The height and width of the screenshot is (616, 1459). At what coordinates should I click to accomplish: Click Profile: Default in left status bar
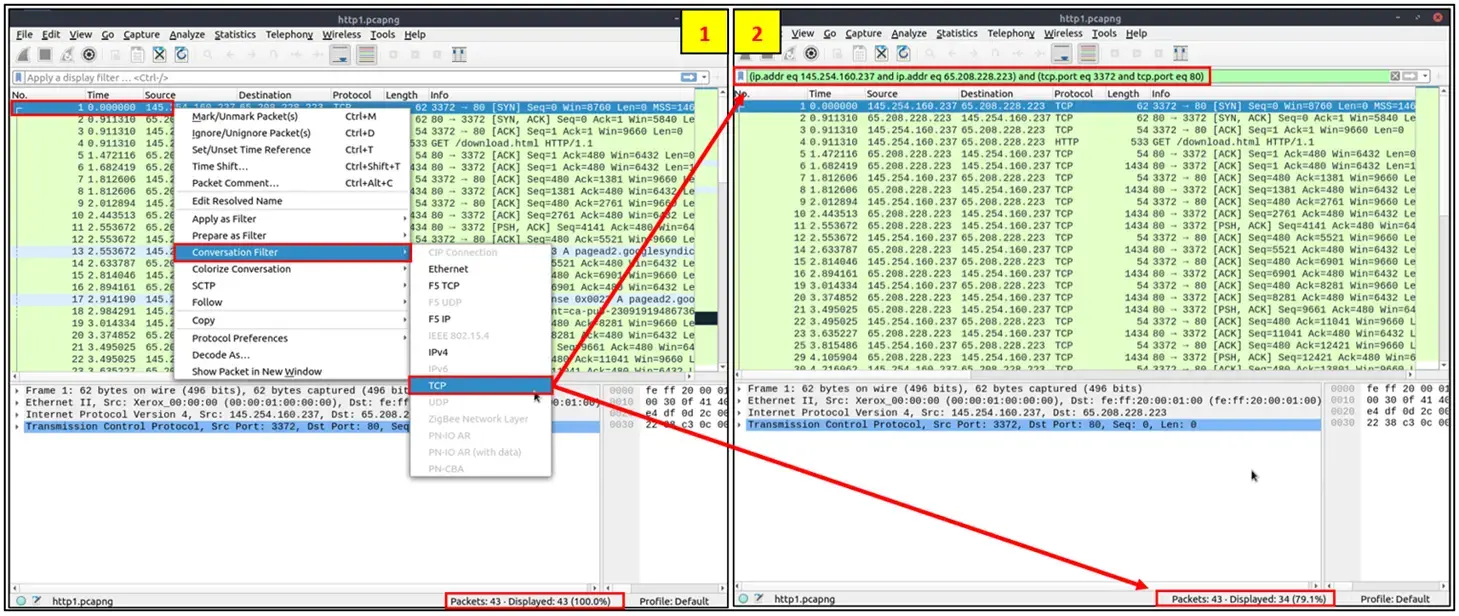pyautogui.click(x=675, y=601)
